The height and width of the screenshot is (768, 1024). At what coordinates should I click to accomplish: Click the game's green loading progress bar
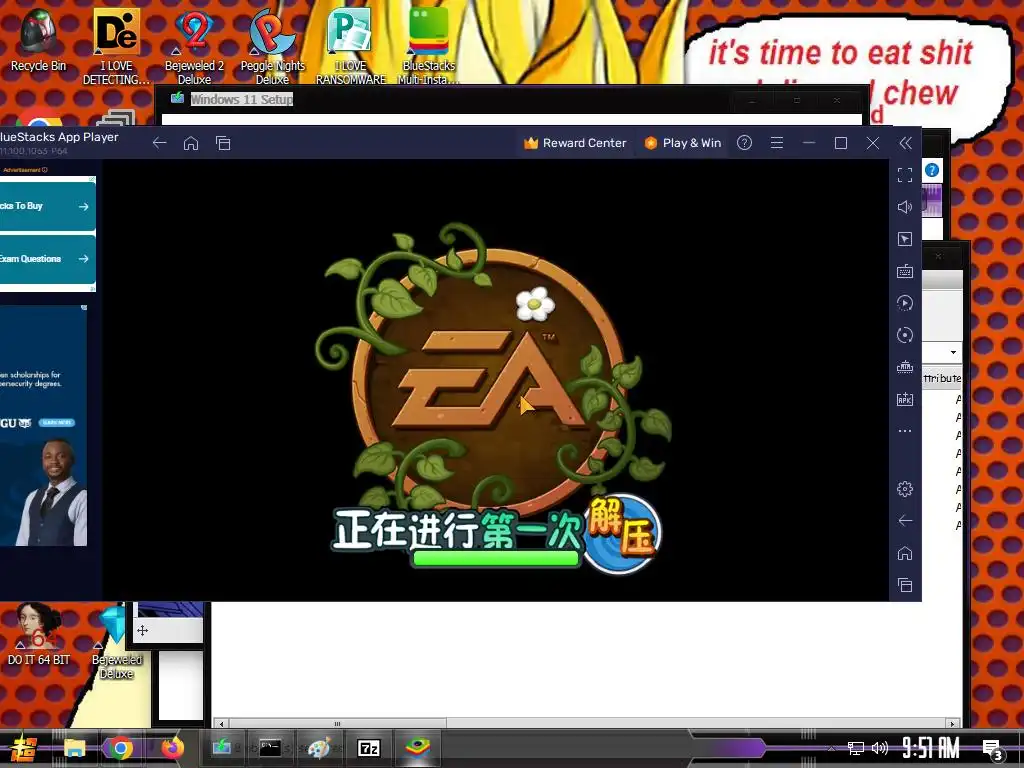pos(496,558)
